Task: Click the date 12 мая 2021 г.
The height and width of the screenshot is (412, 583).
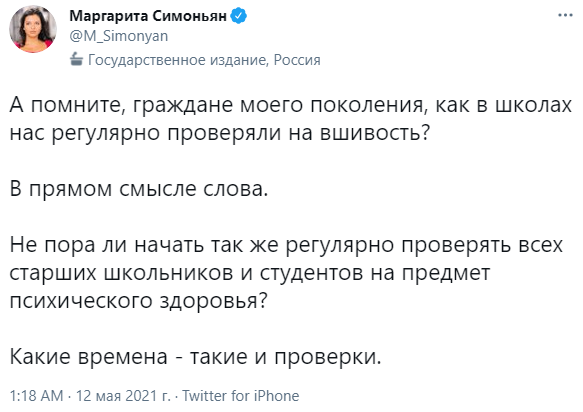Action: [123, 396]
